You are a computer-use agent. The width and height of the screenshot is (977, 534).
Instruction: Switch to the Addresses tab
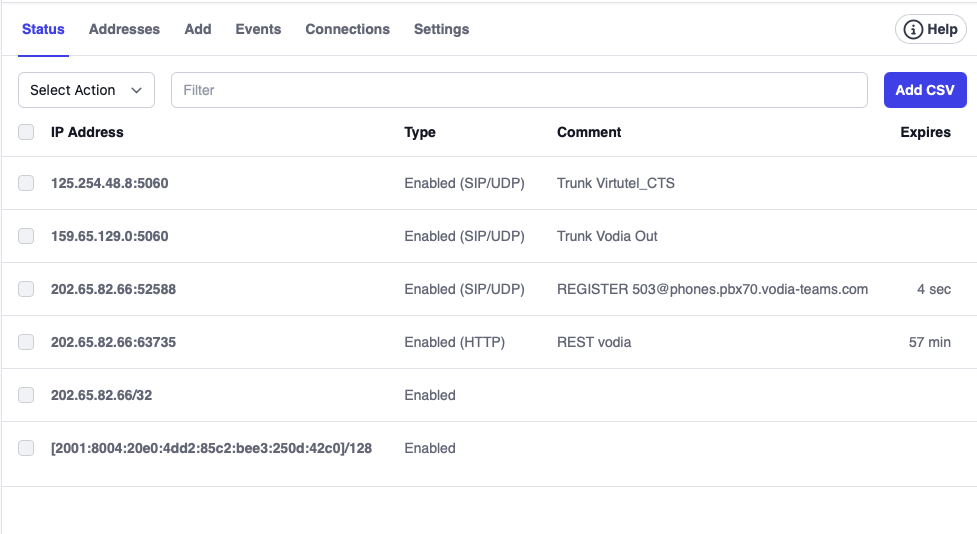[124, 29]
